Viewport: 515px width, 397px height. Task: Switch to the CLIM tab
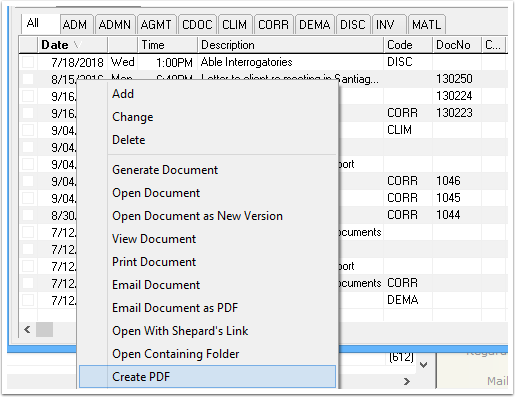coord(235,25)
